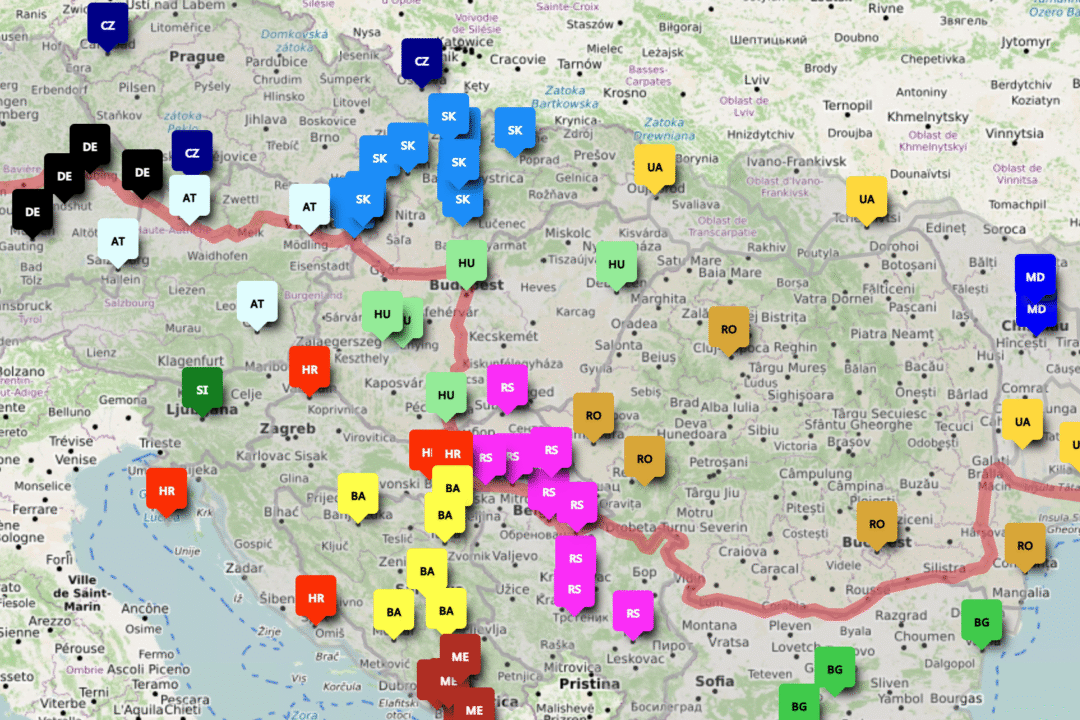Viewport: 1080px width, 720px height.
Task: Click the BG marker near Sliven
Action: click(836, 671)
